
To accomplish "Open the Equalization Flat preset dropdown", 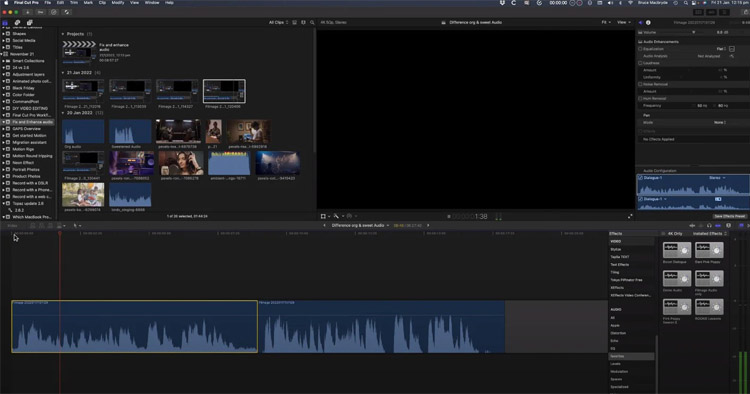I will (x=721, y=49).
